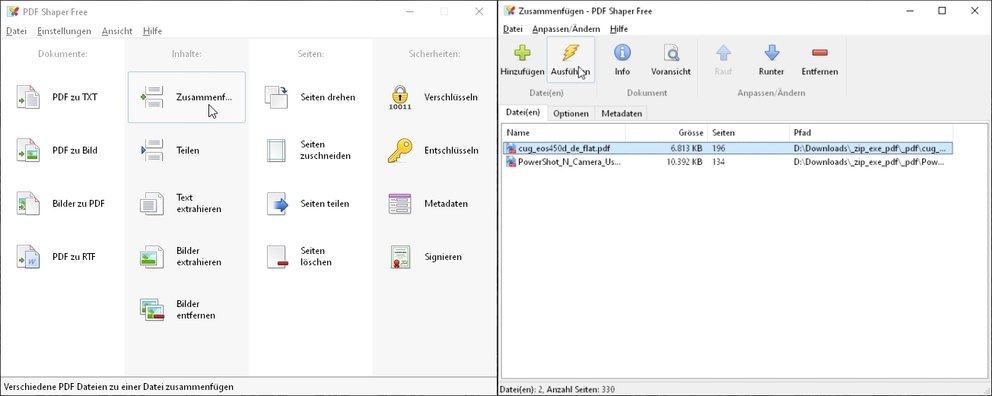Open the Metadaten tool
This screenshot has height=396, width=992.
434,204
